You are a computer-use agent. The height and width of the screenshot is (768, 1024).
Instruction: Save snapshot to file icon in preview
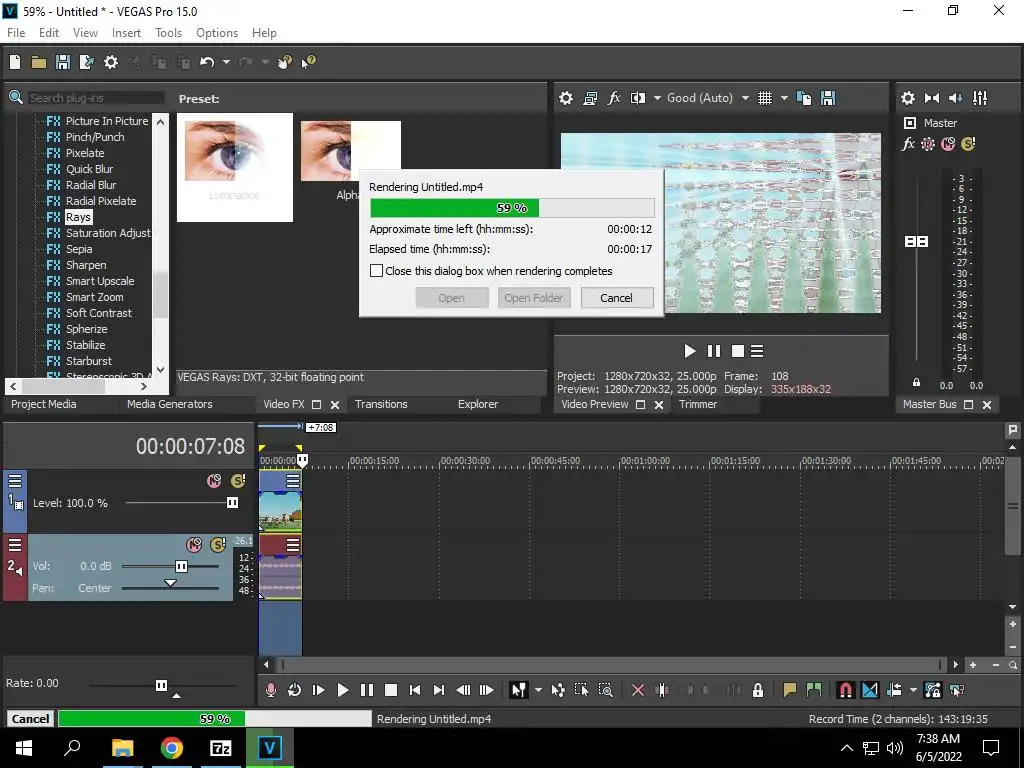pyautogui.click(x=828, y=98)
